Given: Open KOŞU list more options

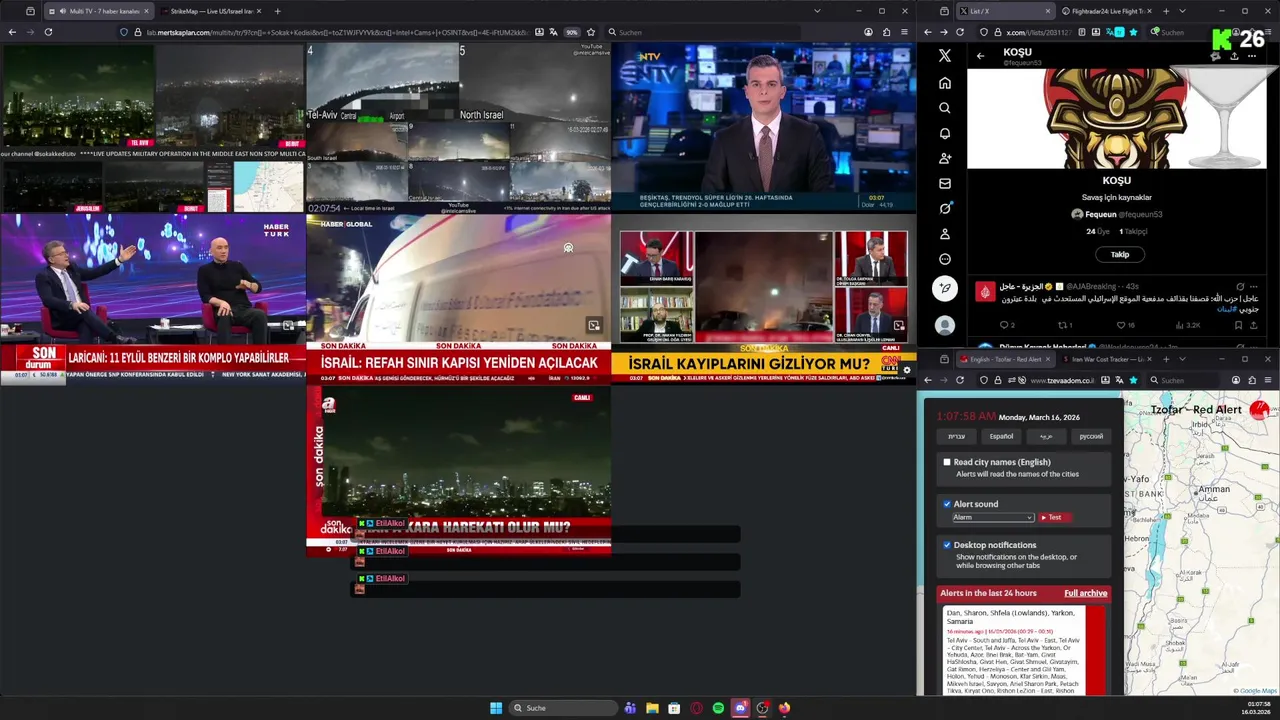Looking at the screenshot, I should click(x=1252, y=56).
